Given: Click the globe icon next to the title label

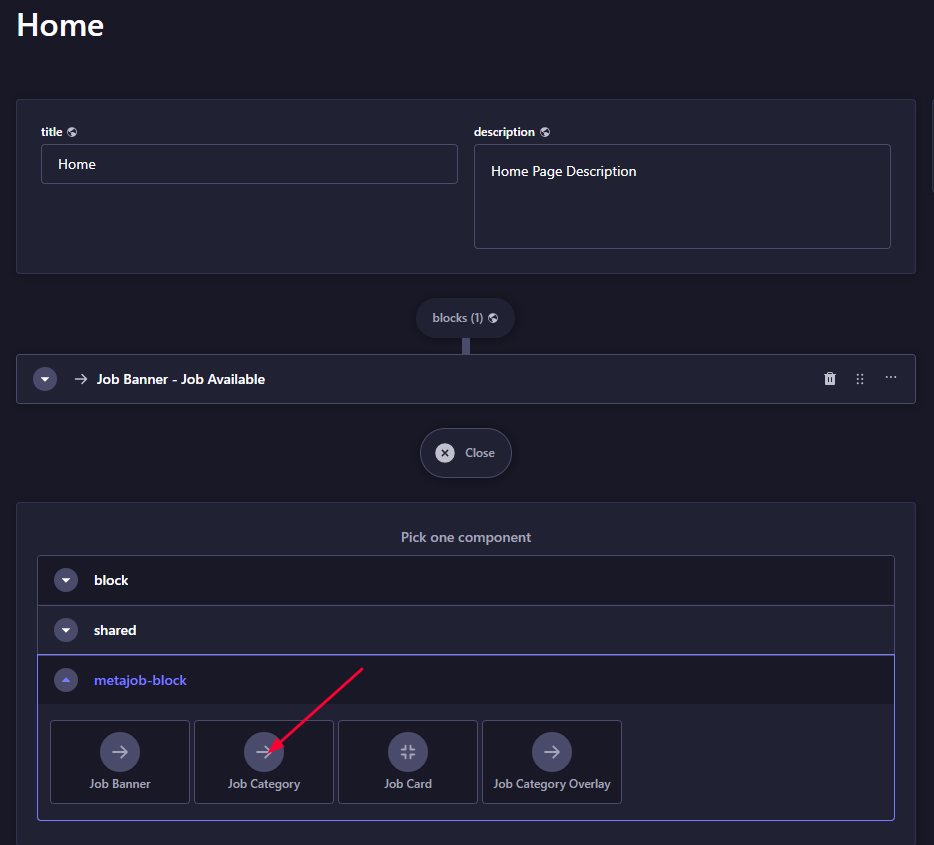Looking at the screenshot, I should tap(72, 132).
